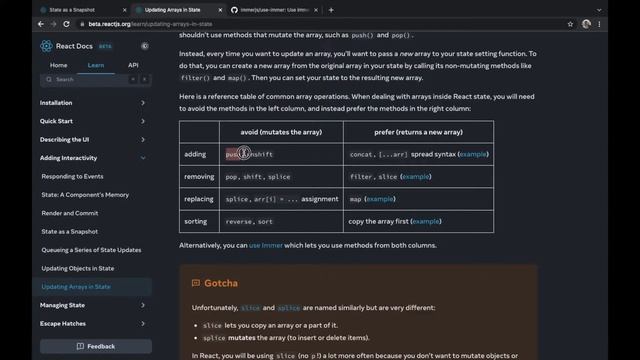Open Render and Commit page
640x360 pixels.
(69, 213)
